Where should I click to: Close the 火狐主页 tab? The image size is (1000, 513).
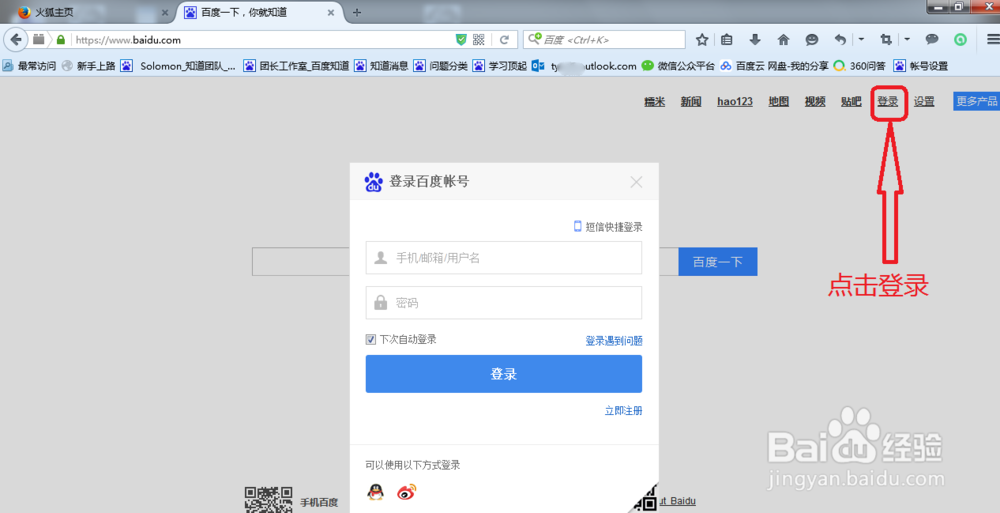tap(165, 12)
